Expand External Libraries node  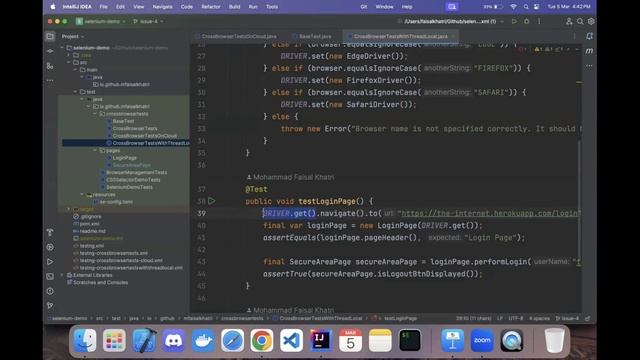62,275
